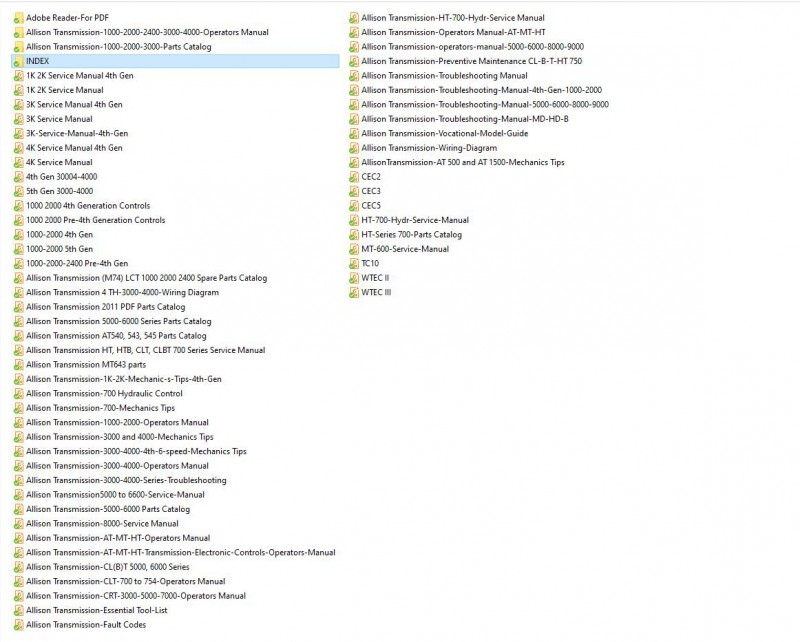Select Allison Transmission-5000-6000 Parts Catalog file
The image size is (800, 642).
tap(108, 509)
